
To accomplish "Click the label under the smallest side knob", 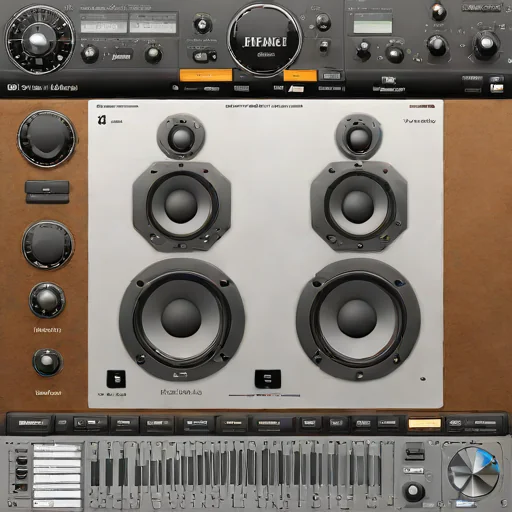I will (48, 393).
